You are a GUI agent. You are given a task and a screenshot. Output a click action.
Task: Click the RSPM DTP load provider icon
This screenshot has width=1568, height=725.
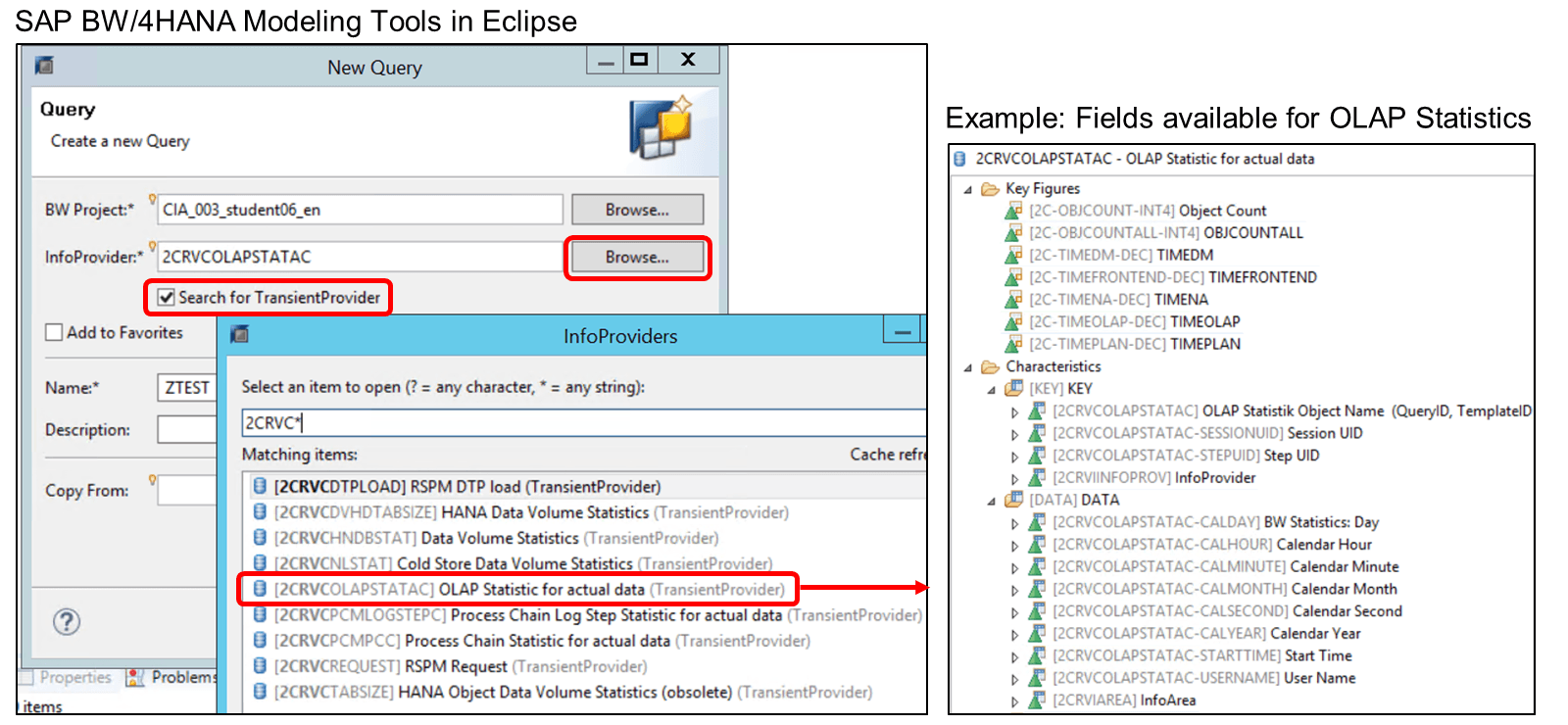(260, 486)
